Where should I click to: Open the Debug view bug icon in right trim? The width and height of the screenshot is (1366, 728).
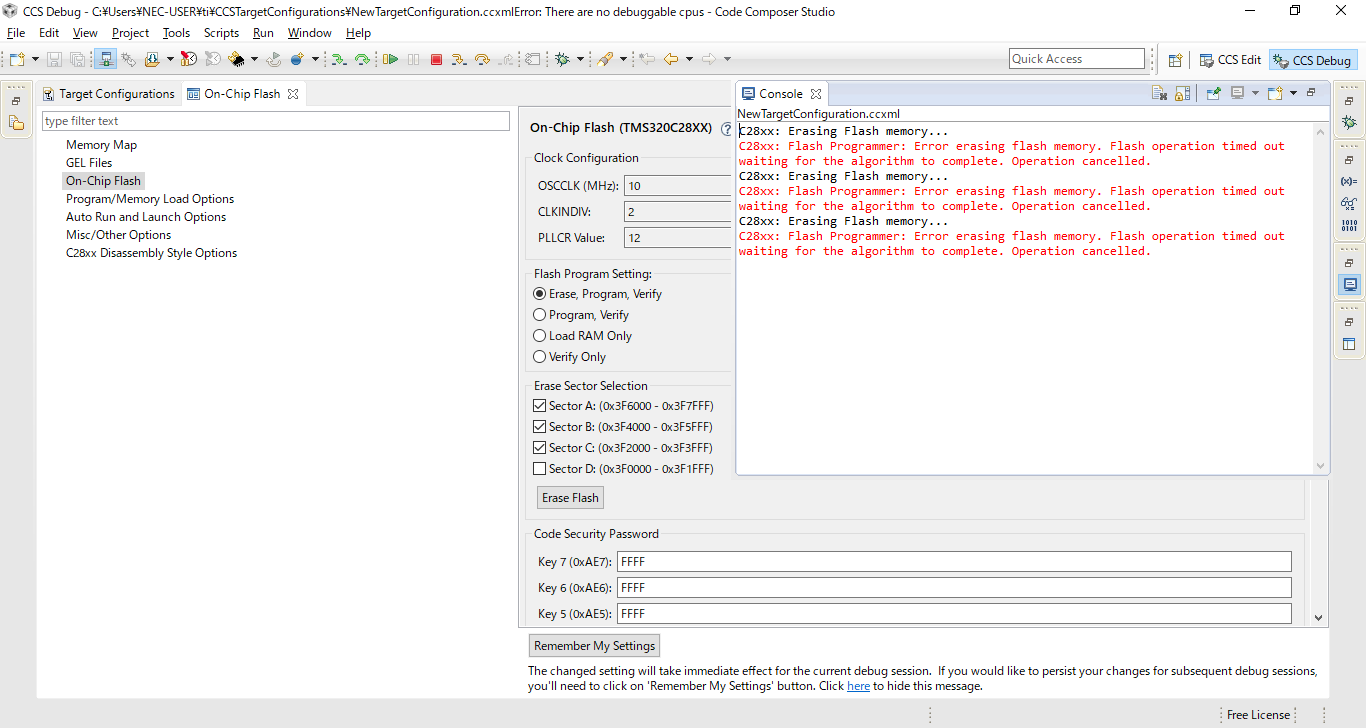[1349, 122]
